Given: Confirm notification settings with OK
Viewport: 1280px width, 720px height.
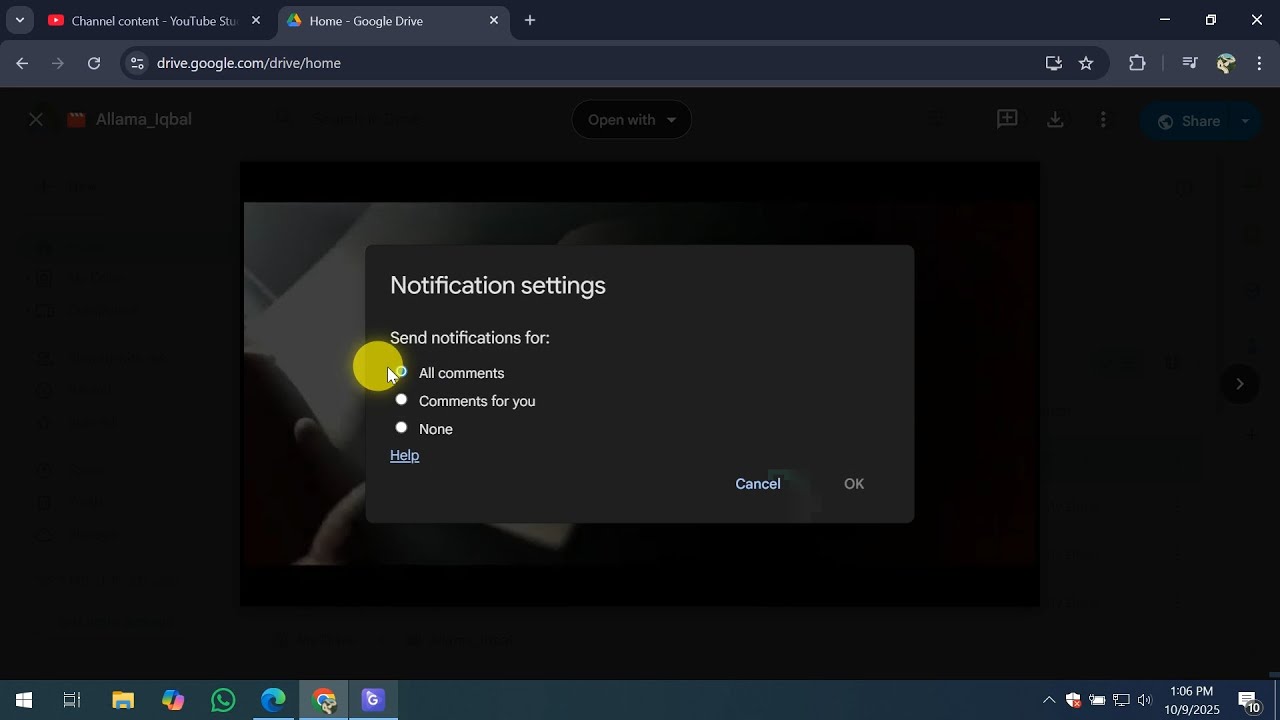Looking at the screenshot, I should [854, 484].
